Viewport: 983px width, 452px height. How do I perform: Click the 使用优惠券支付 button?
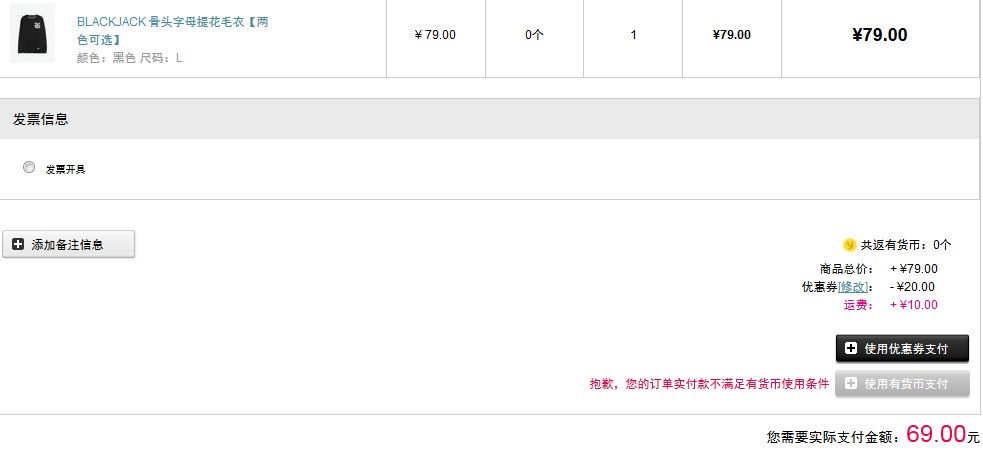(x=902, y=349)
